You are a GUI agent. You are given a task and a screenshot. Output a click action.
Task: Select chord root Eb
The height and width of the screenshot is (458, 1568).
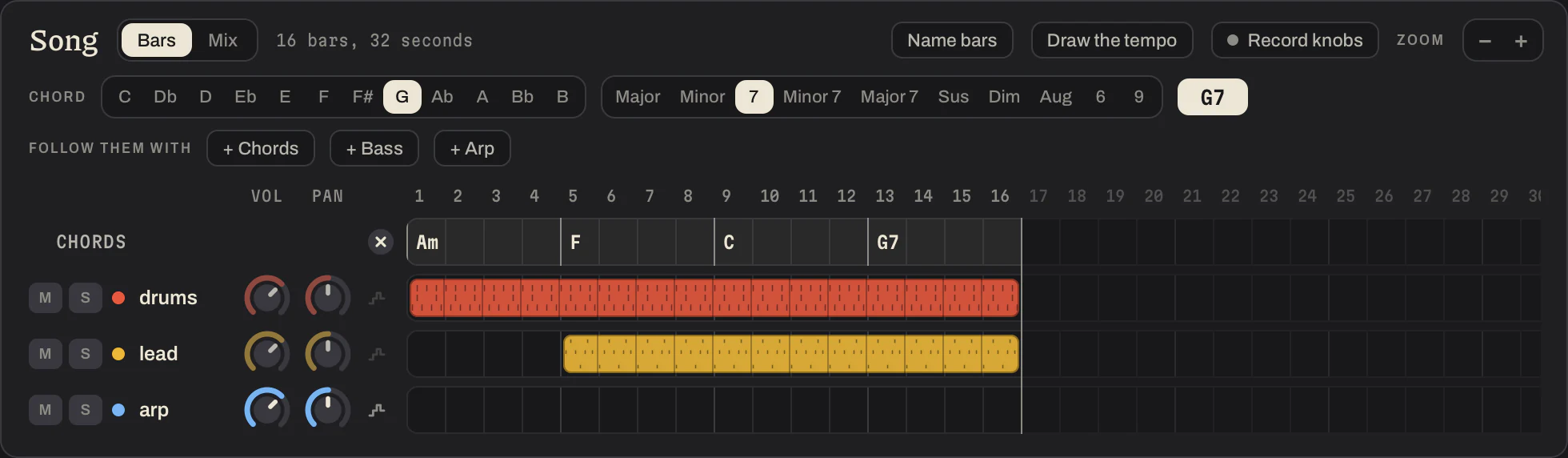click(x=246, y=97)
